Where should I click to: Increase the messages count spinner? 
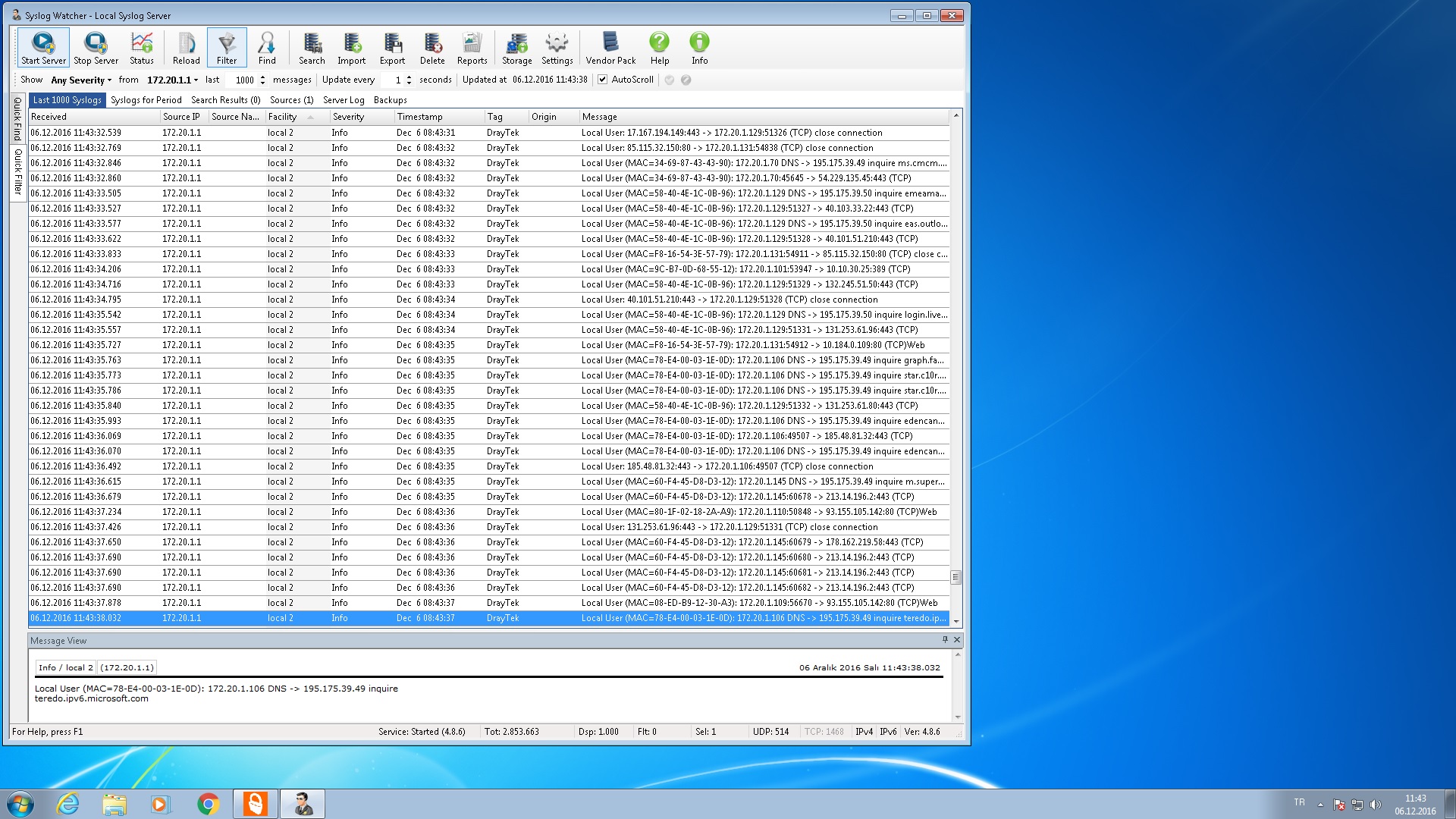tap(262, 77)
